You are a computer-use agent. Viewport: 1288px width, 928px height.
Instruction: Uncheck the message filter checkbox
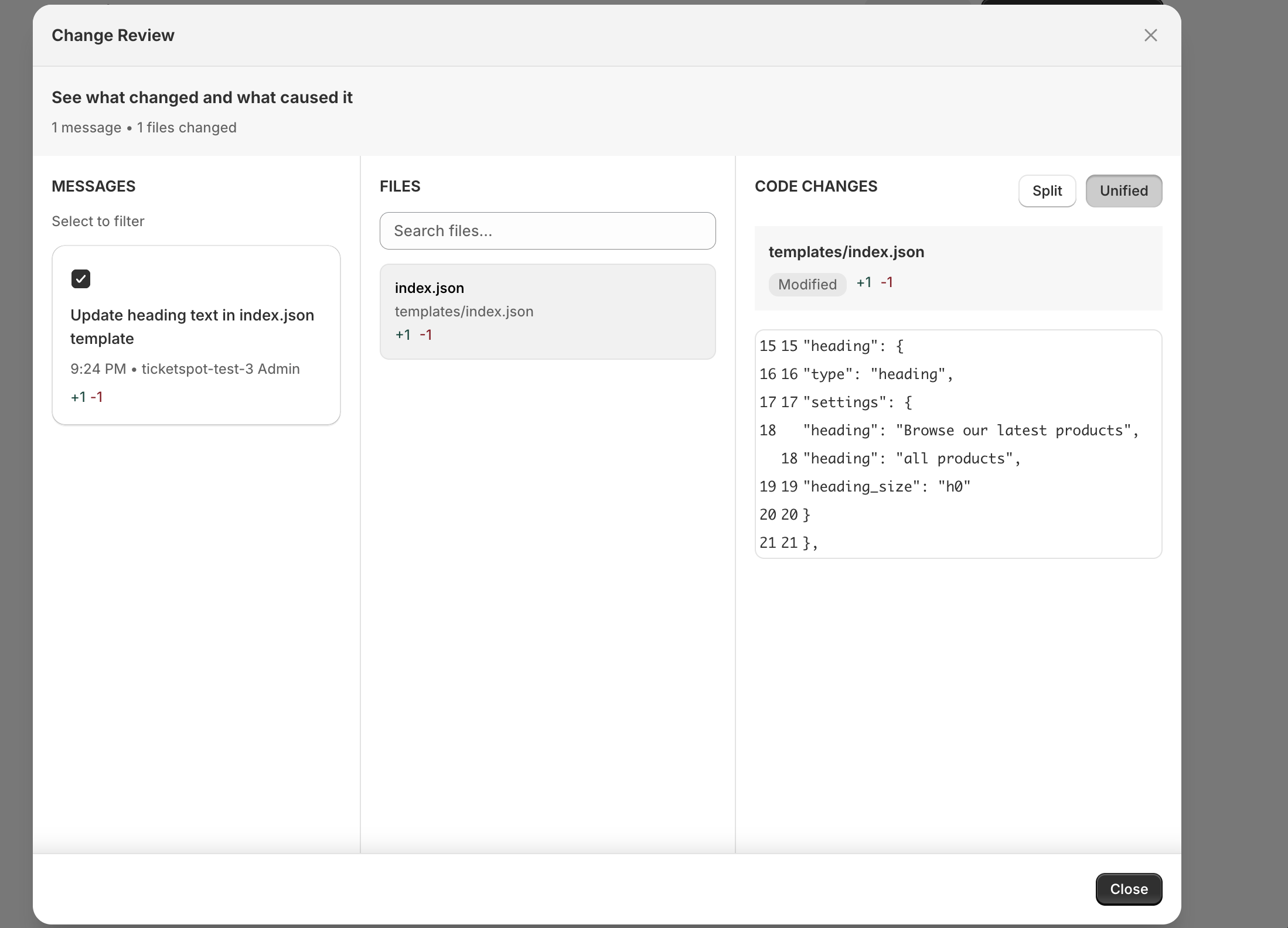coord(81,279)
